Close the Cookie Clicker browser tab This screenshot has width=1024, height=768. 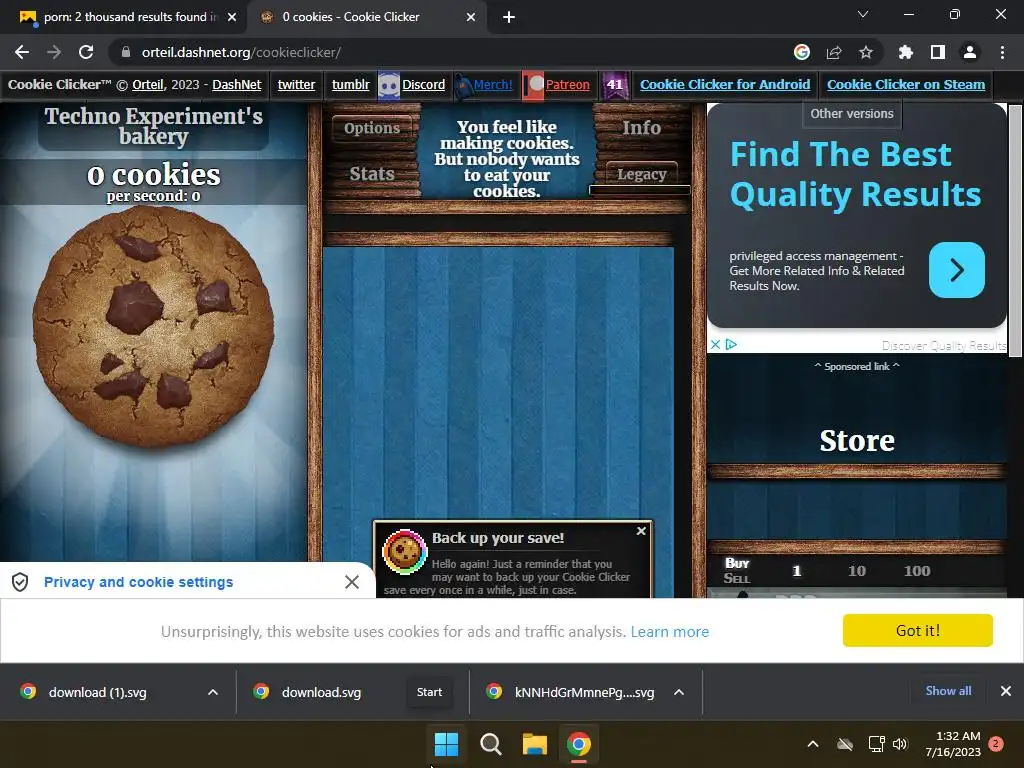(x=471, y=17)
